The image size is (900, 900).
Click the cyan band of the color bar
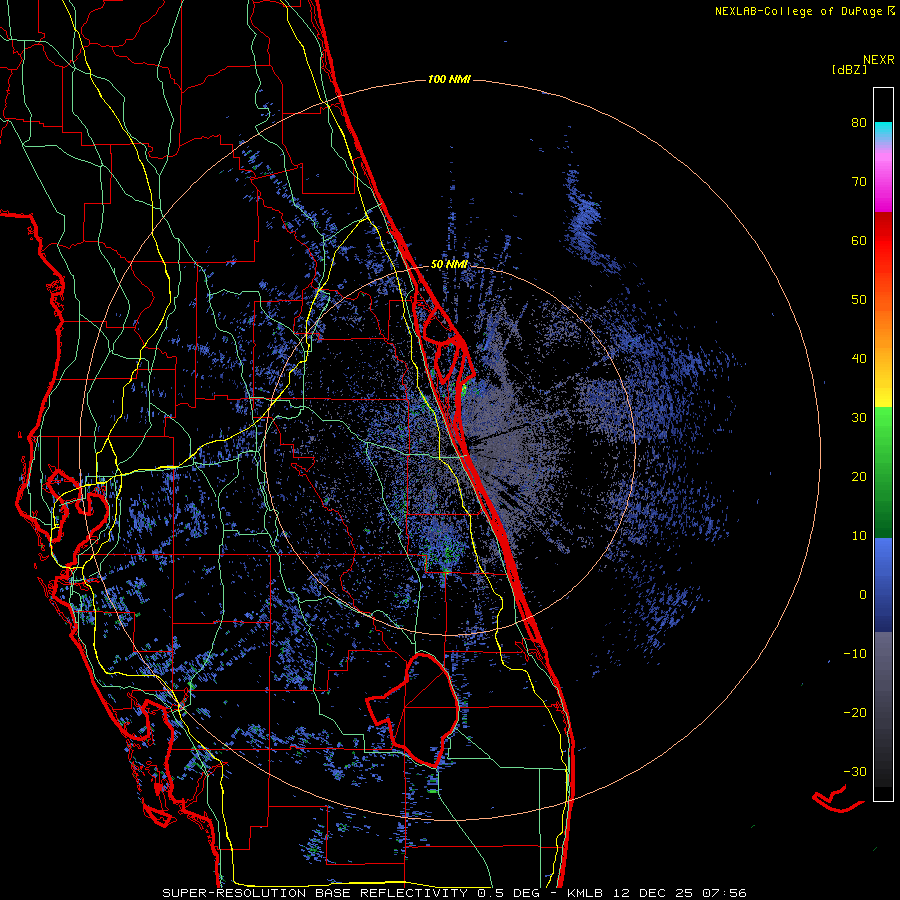883,131
